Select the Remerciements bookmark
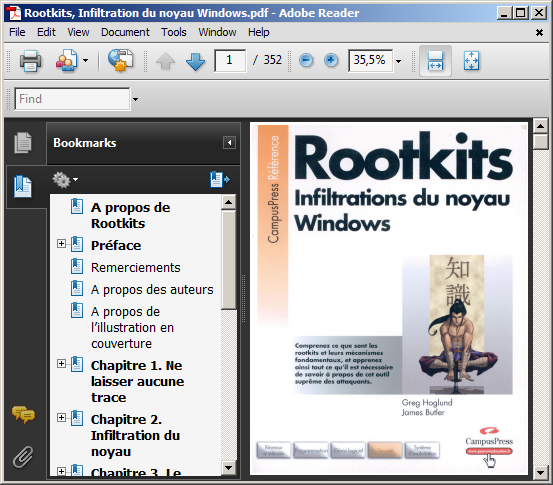Screen dimensions: 553x485 point(136,268)
